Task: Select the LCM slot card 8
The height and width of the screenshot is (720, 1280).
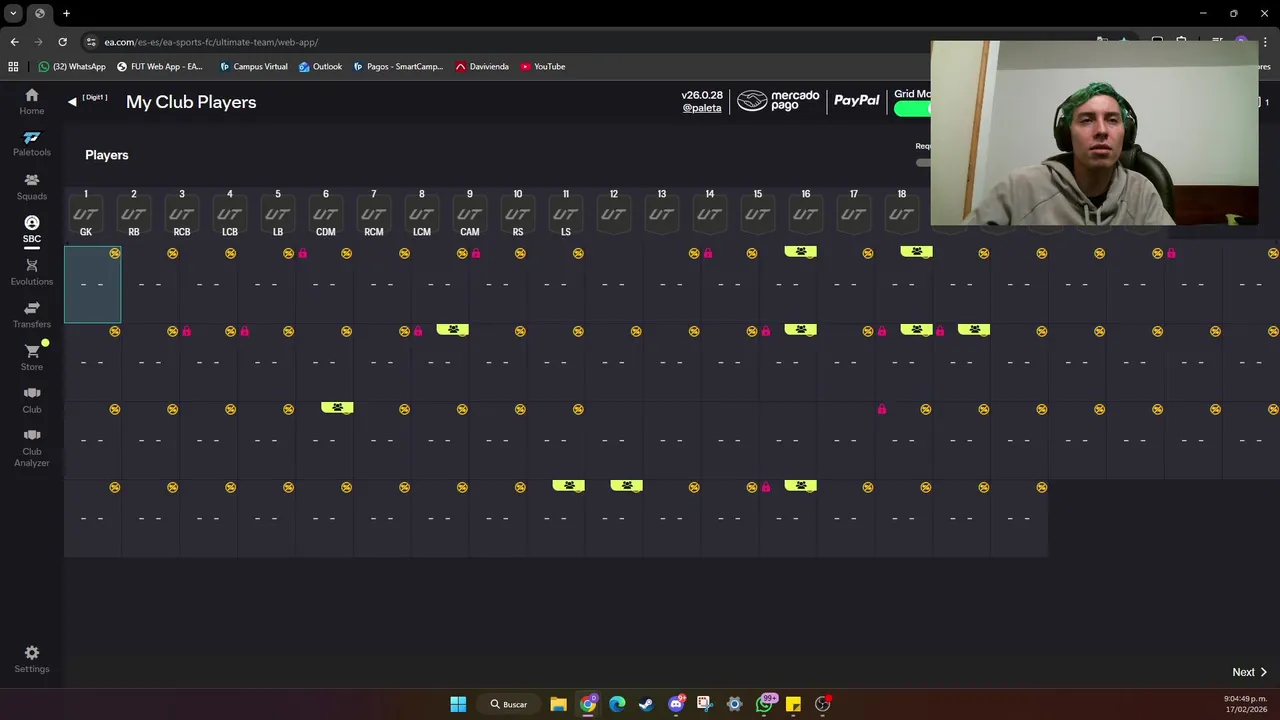Action: 422,215
